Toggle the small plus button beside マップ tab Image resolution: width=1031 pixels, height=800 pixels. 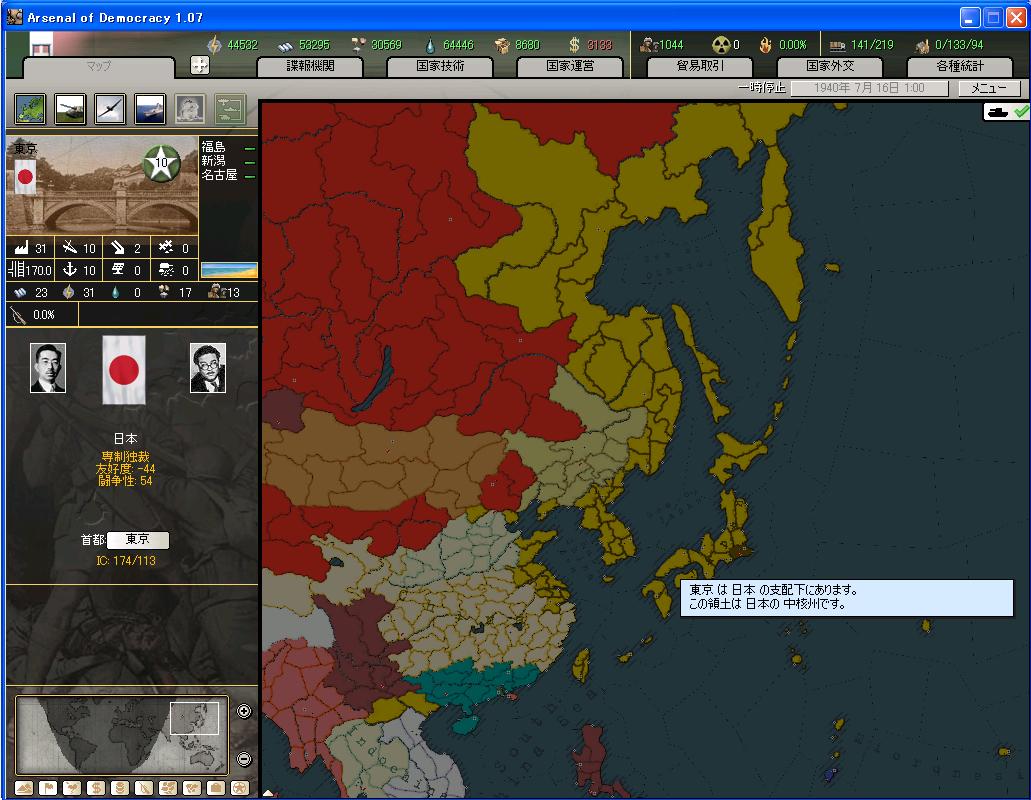click(x=199, y=66)
